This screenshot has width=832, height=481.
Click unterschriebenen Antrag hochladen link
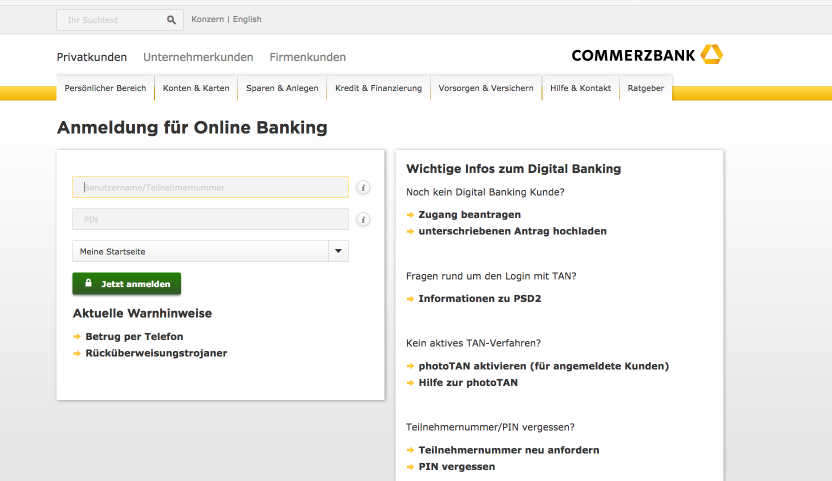tap(513, 231)
